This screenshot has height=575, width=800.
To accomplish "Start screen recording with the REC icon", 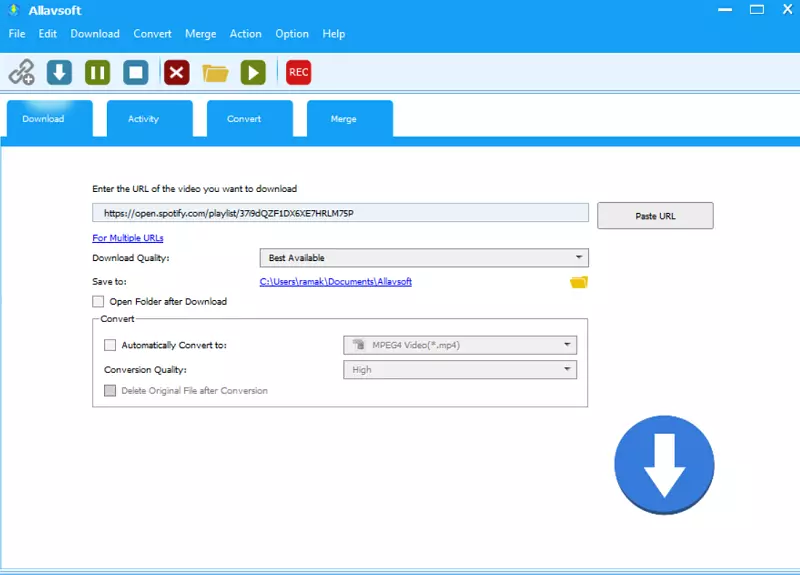I will click(298, 72).
